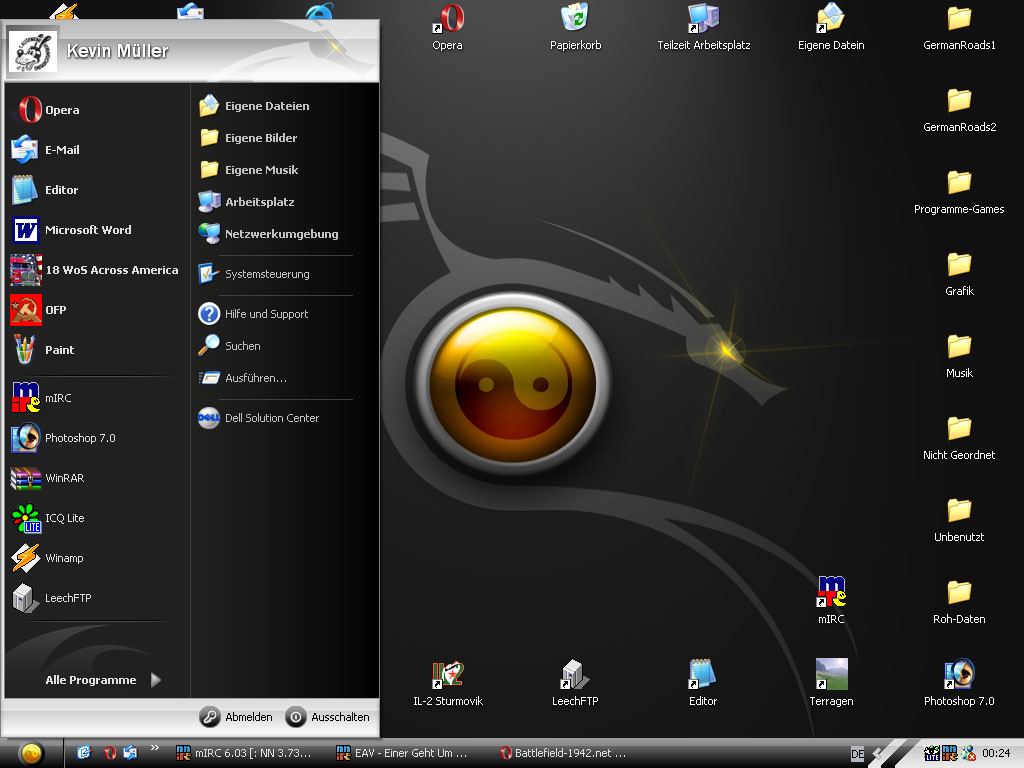Image resolution: width=1024 pixels, height=768 pixels.
Task: Open Internet Explorer from Quick Launch
Action: click(x=84, y=753)
